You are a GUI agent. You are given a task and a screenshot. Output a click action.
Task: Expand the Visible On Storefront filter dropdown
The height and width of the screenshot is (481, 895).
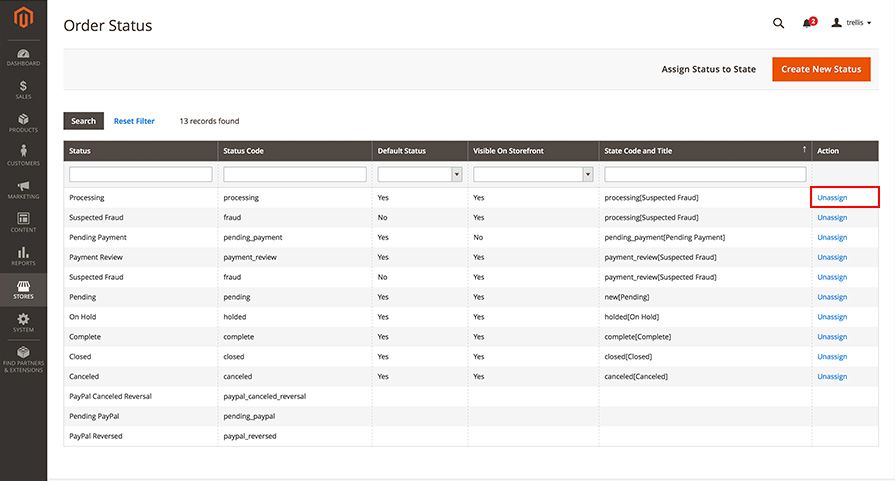[x=533, y=174]
